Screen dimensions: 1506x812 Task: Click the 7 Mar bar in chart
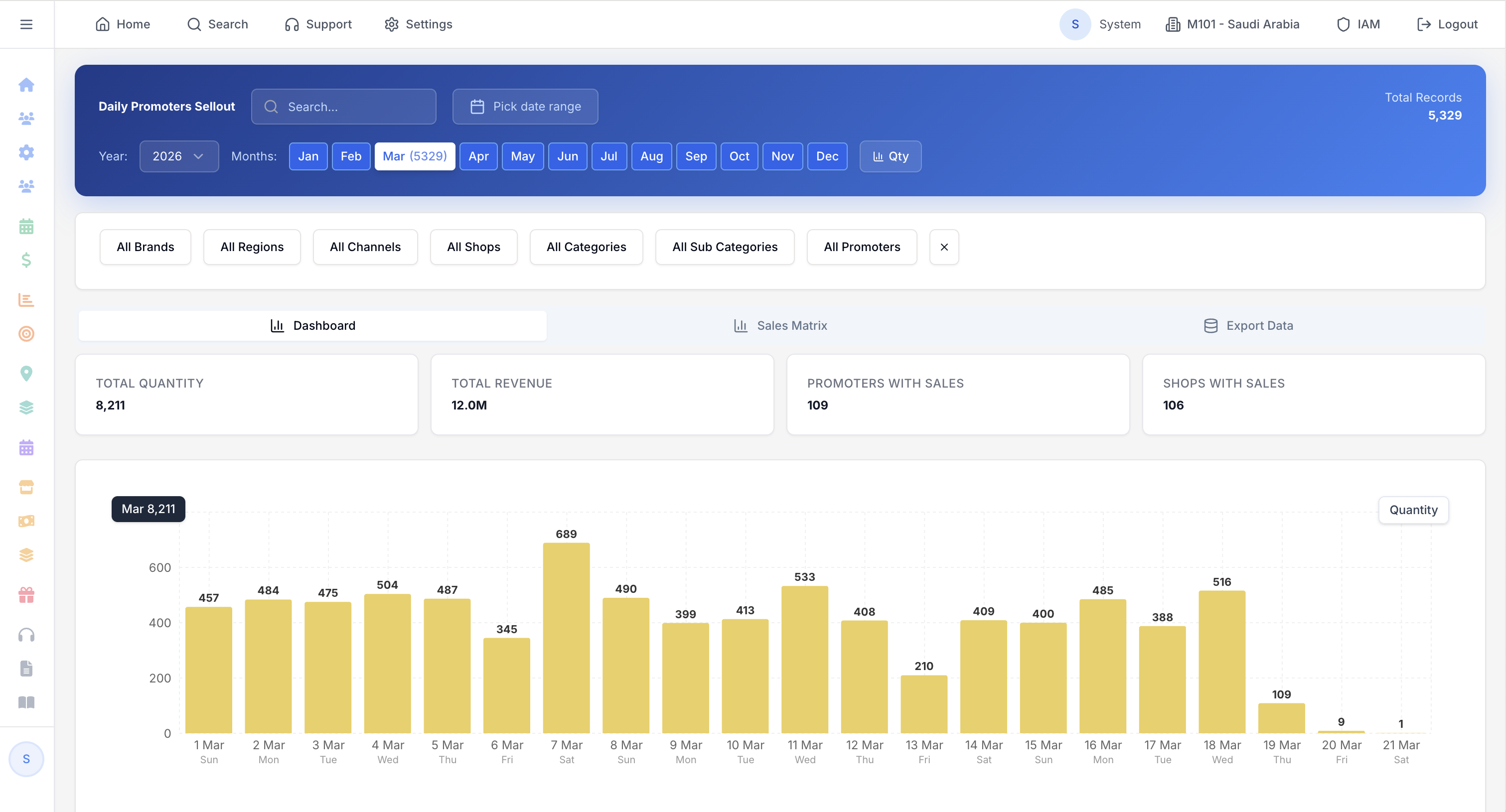tap(566, 637)
